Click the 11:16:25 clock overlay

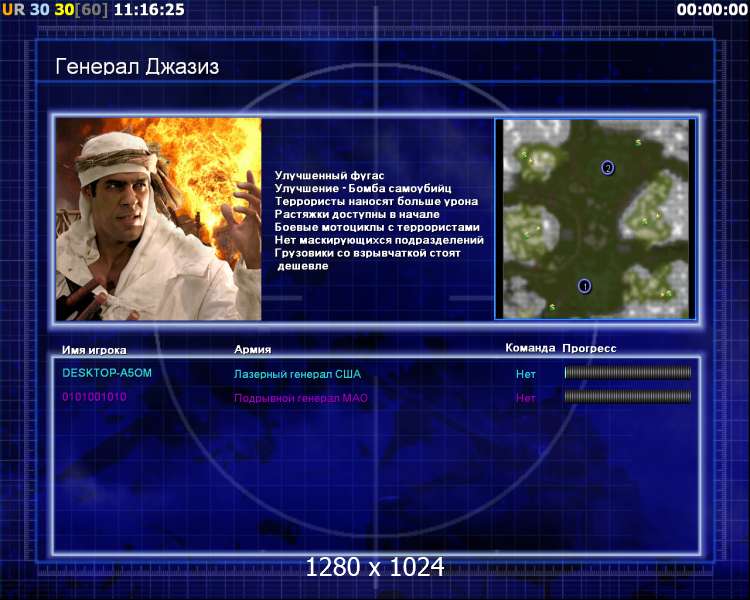coord(149,10)
